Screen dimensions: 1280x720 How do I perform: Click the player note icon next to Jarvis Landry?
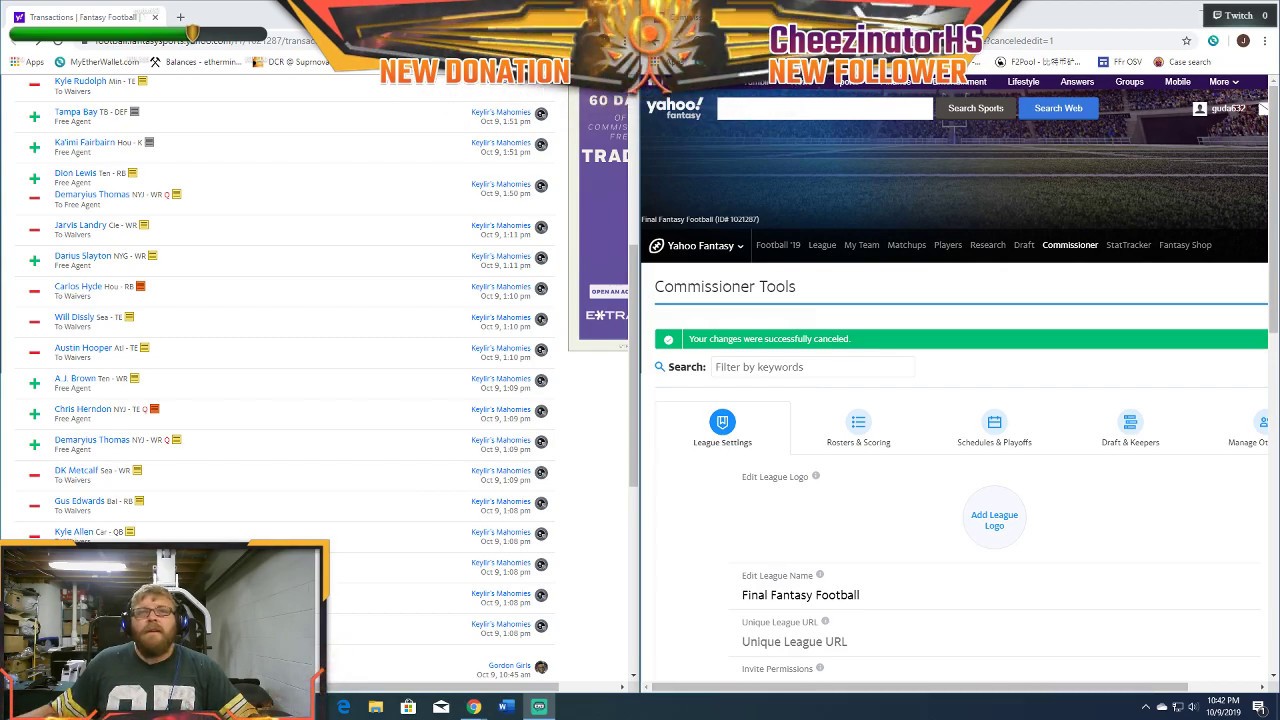(144, 225)
